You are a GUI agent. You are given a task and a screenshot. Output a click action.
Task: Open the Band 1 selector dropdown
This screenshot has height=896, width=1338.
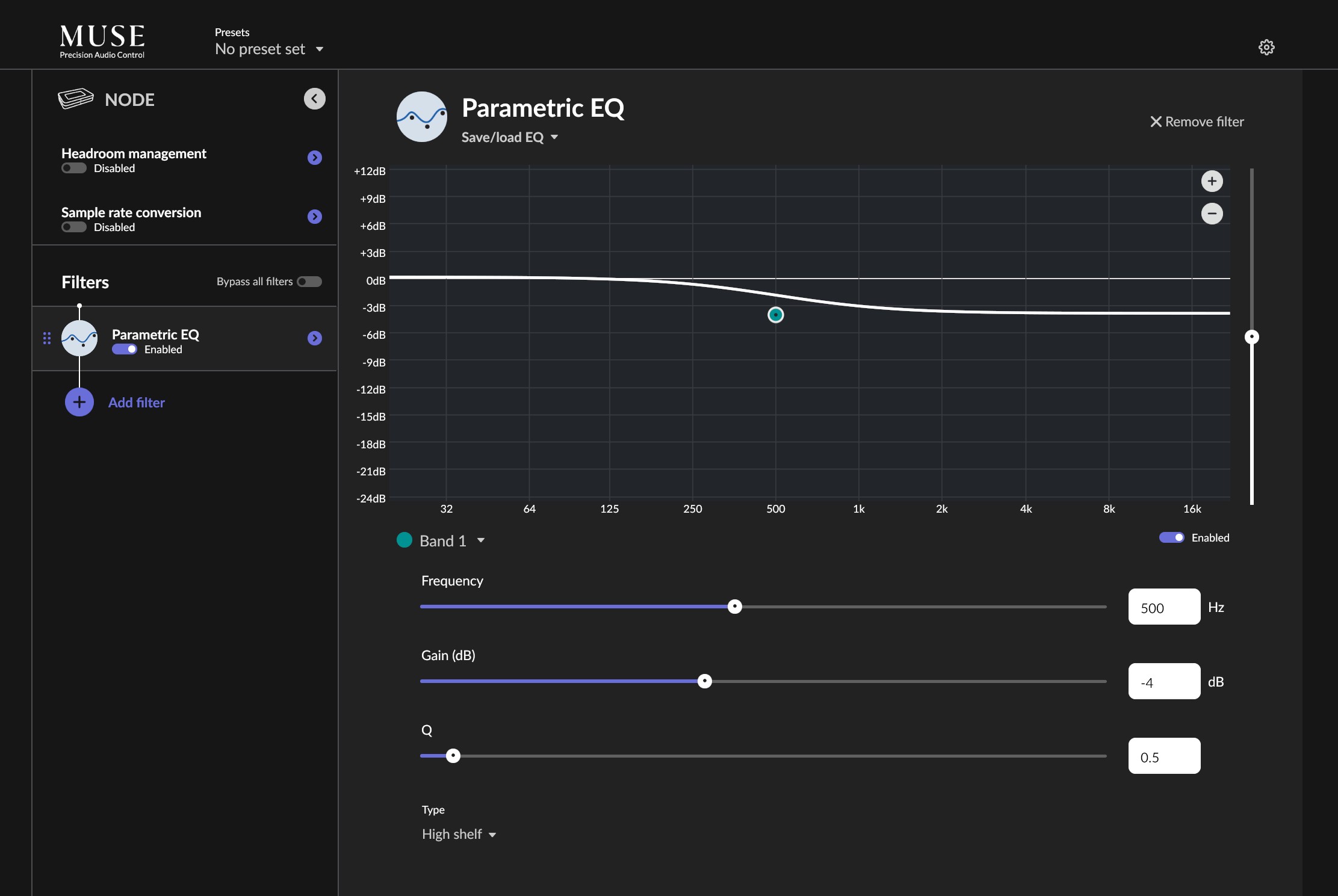pyautogui.click(x=451, y=540)
